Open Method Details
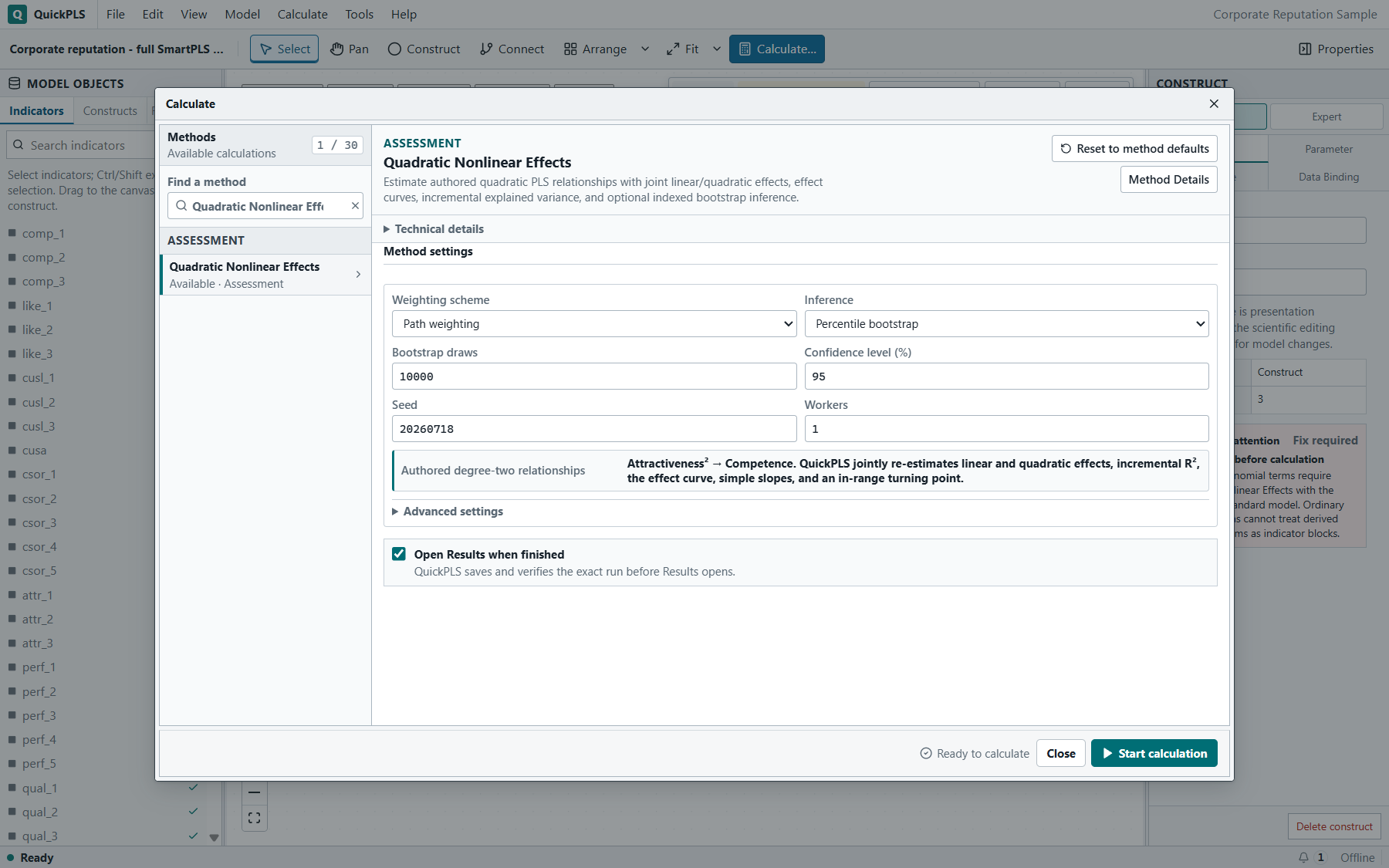Image resolution: width=1389 pixels, height=868 pixels. tap(1168, 180)
